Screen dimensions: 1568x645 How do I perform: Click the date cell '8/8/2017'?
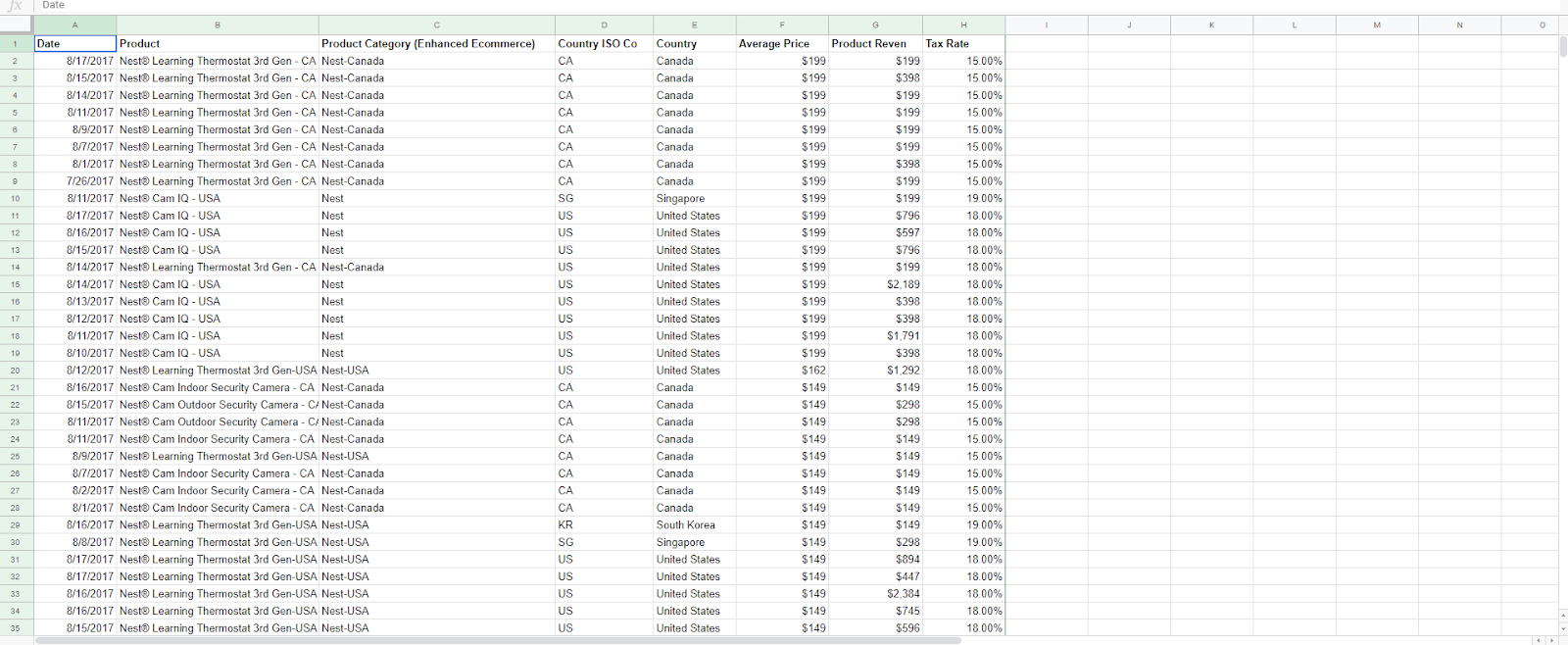pos(75,542)
